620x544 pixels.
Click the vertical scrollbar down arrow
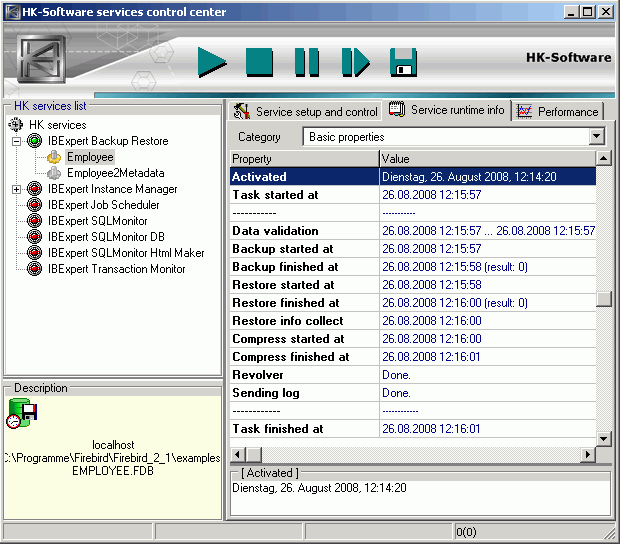(x=603, y=438)
